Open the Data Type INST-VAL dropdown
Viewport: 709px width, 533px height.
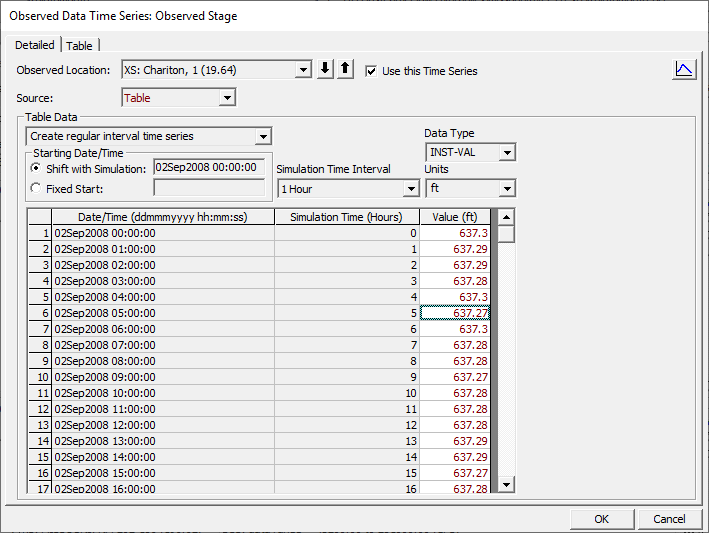507,152
